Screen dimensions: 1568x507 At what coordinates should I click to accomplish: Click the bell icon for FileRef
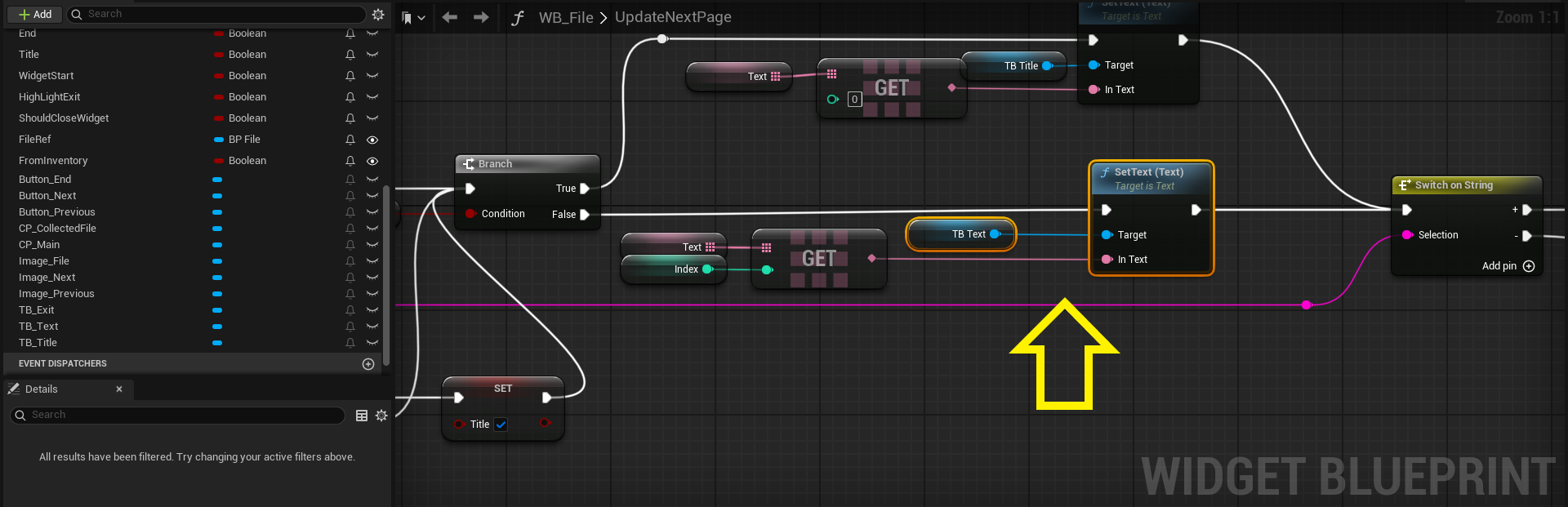click(350, 140)
